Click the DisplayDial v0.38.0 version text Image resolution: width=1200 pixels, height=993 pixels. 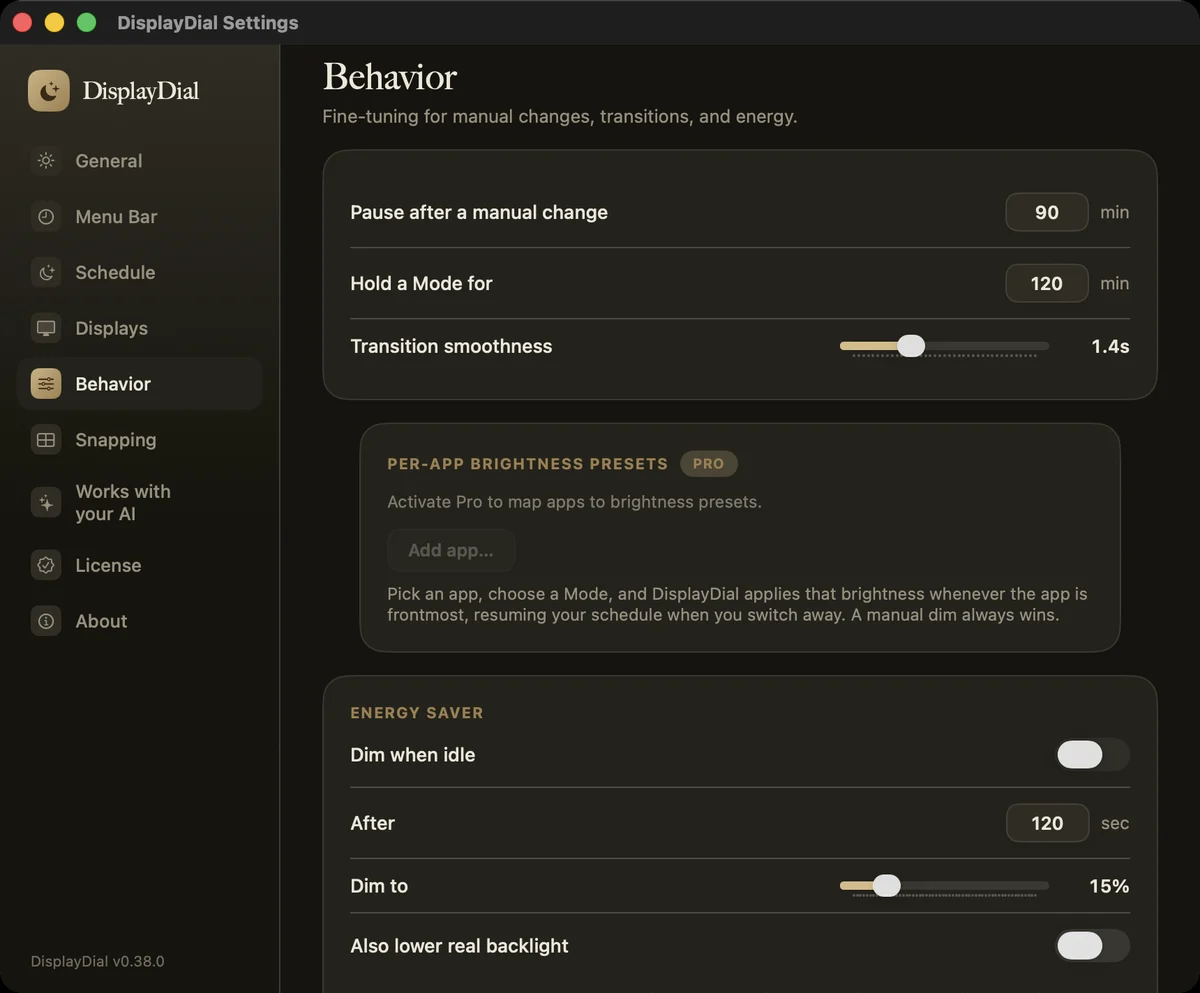coord(97,961)
